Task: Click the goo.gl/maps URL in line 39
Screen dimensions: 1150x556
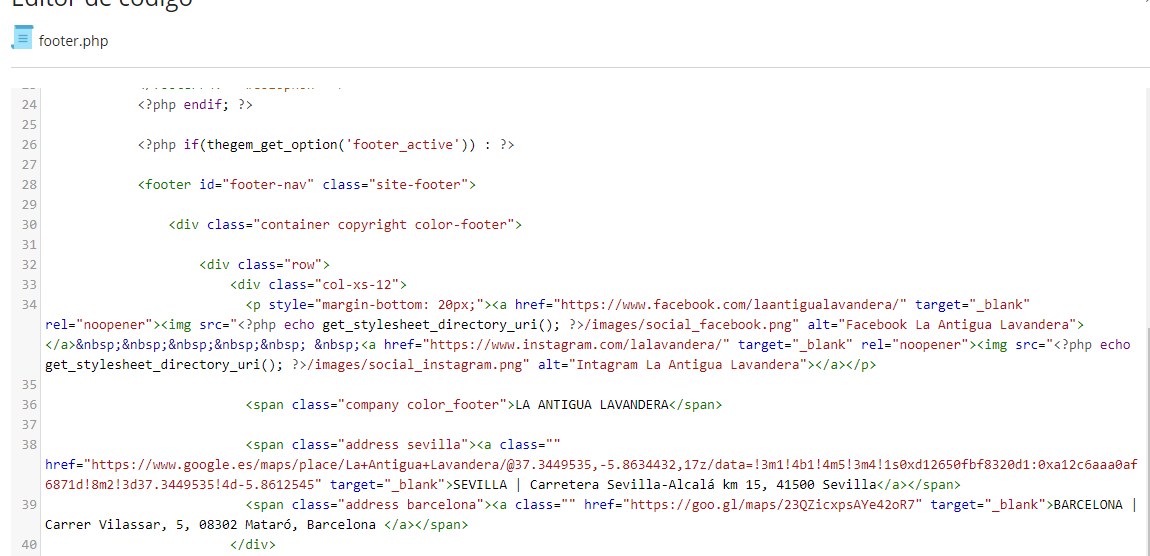Action: click(x=777, y=505)
